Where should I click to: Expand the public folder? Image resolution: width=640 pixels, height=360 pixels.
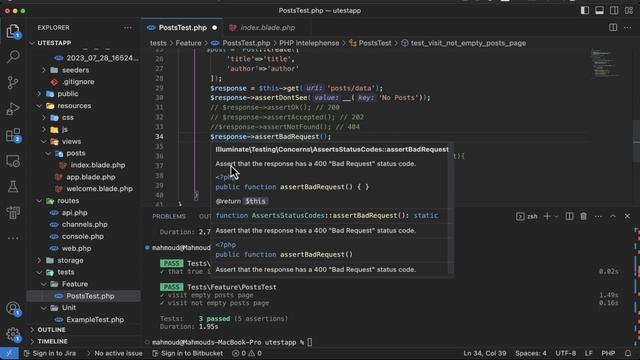[67, 93]
